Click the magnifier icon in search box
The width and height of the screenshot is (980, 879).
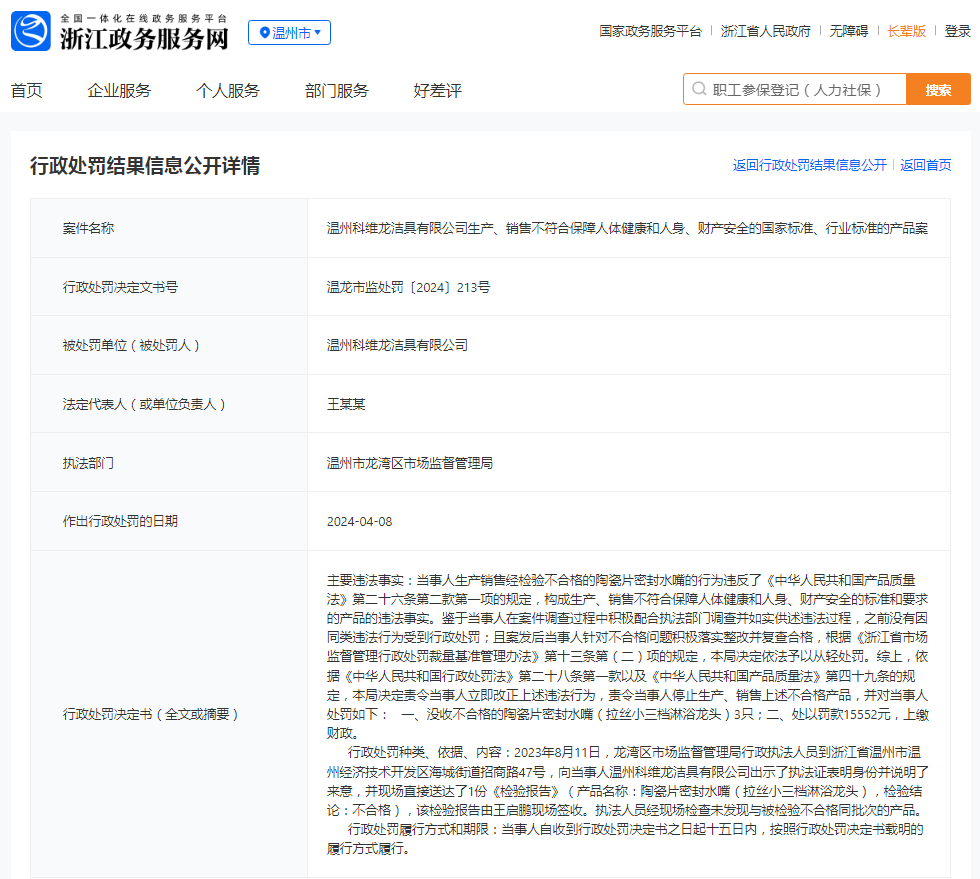pos(699,89)
